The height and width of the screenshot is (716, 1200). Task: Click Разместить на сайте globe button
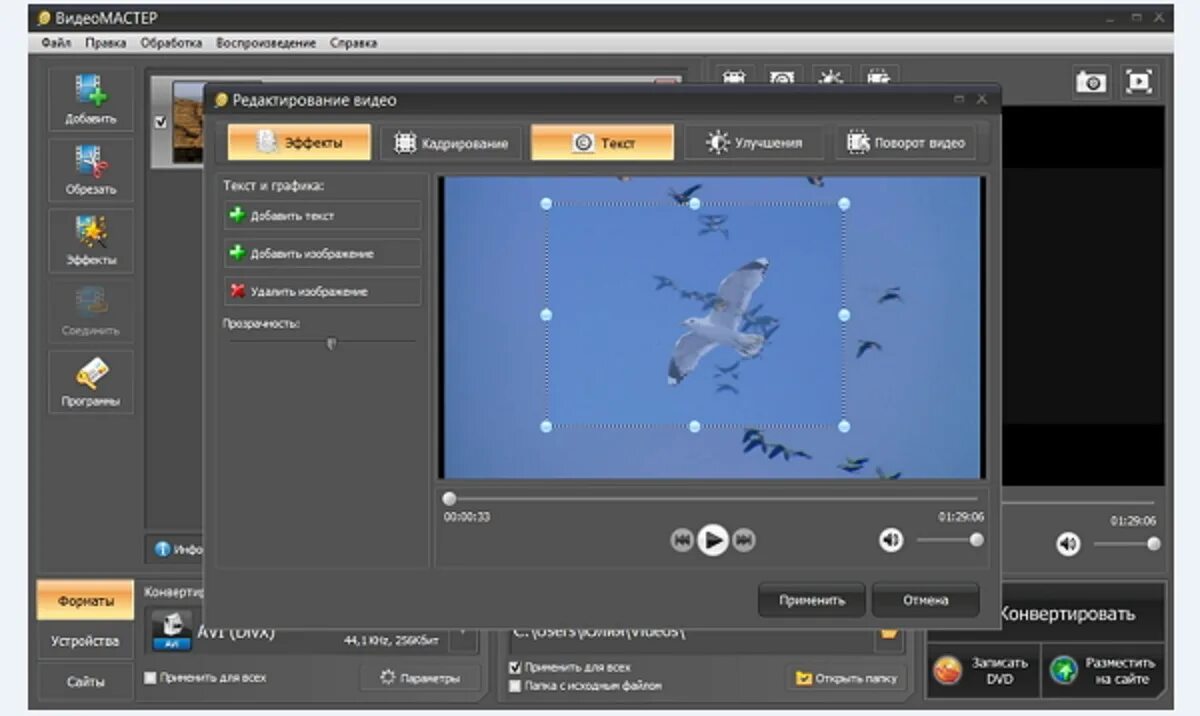[x=1105, y=670]
